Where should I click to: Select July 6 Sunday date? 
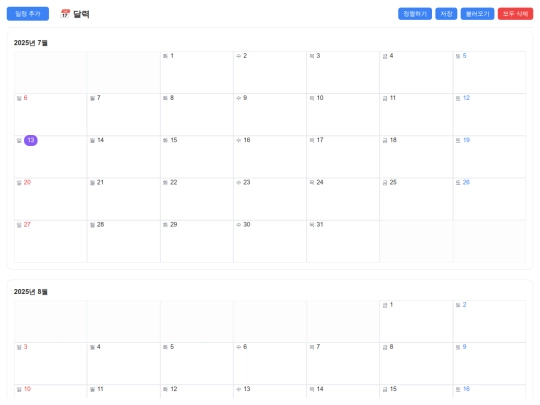tap(25, 98)
